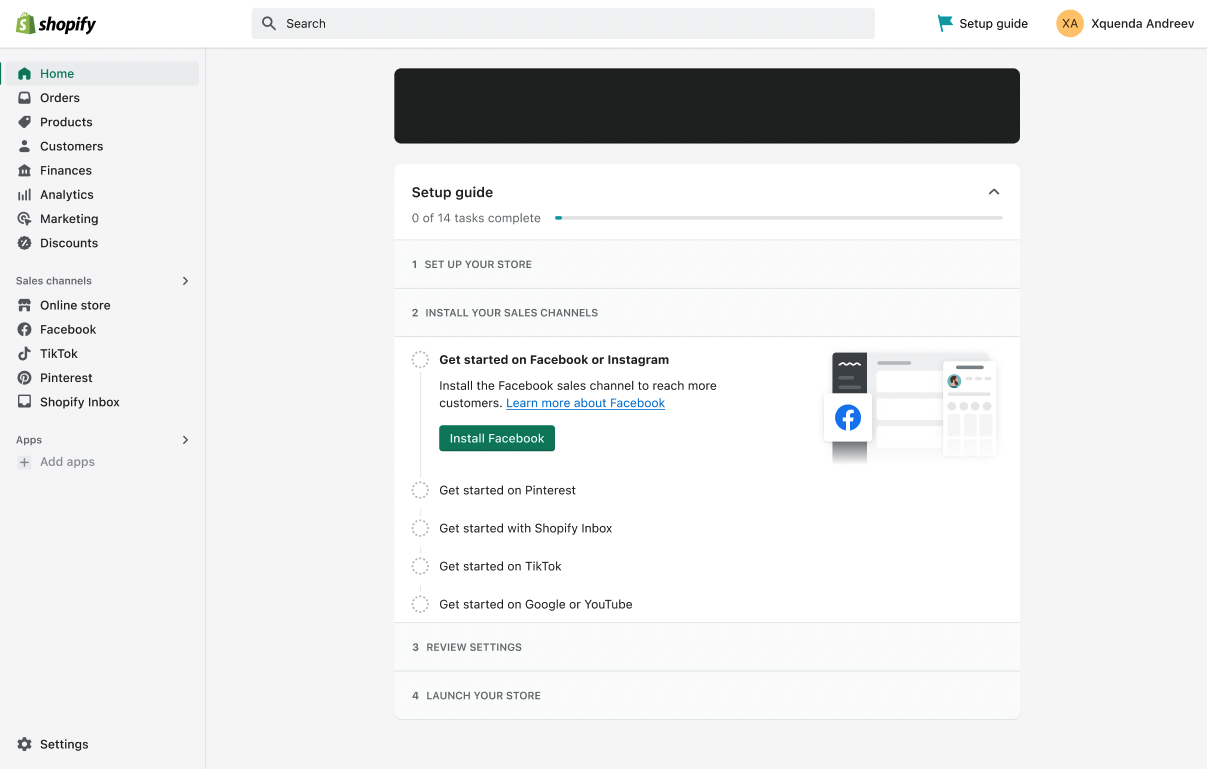Screen dimensions: 1207x769
Task: Click the Facebook sidebar icon
Action: click(x=25, y=329)
